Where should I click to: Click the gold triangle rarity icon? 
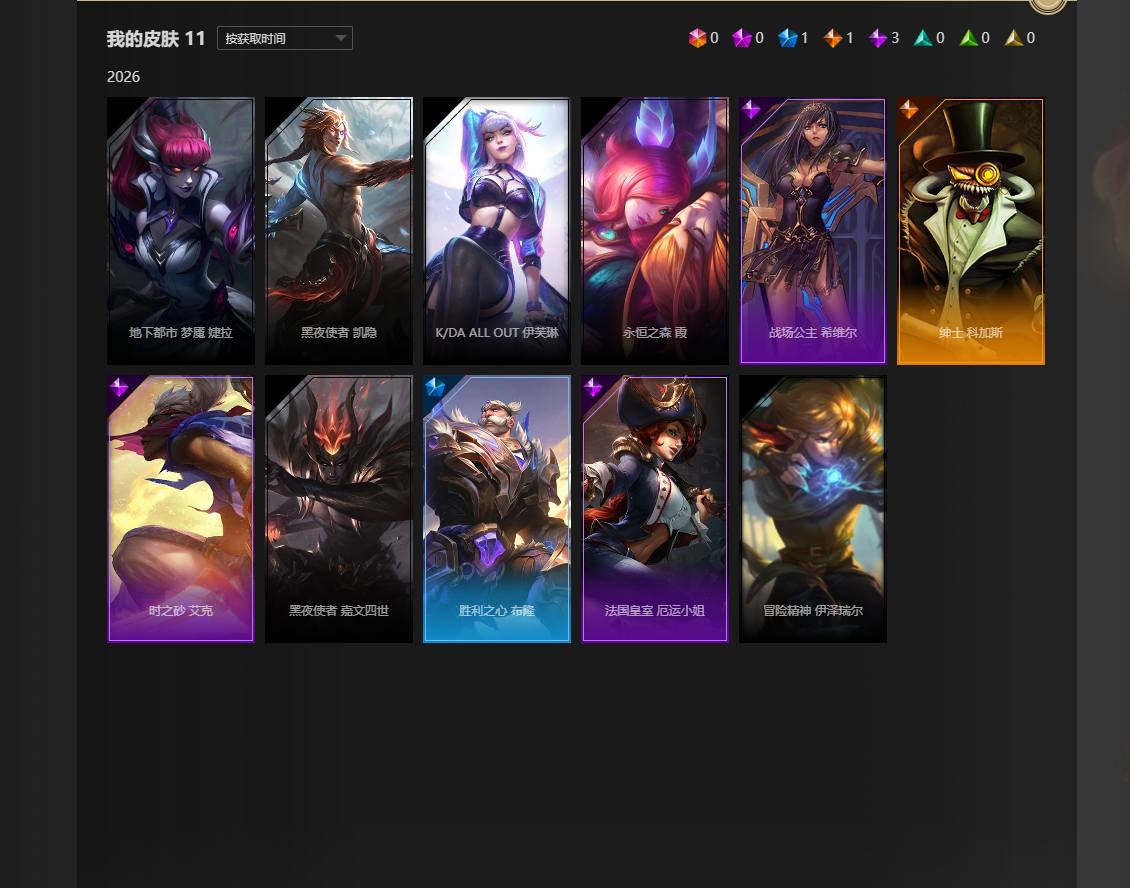[x=1013, y=38]
